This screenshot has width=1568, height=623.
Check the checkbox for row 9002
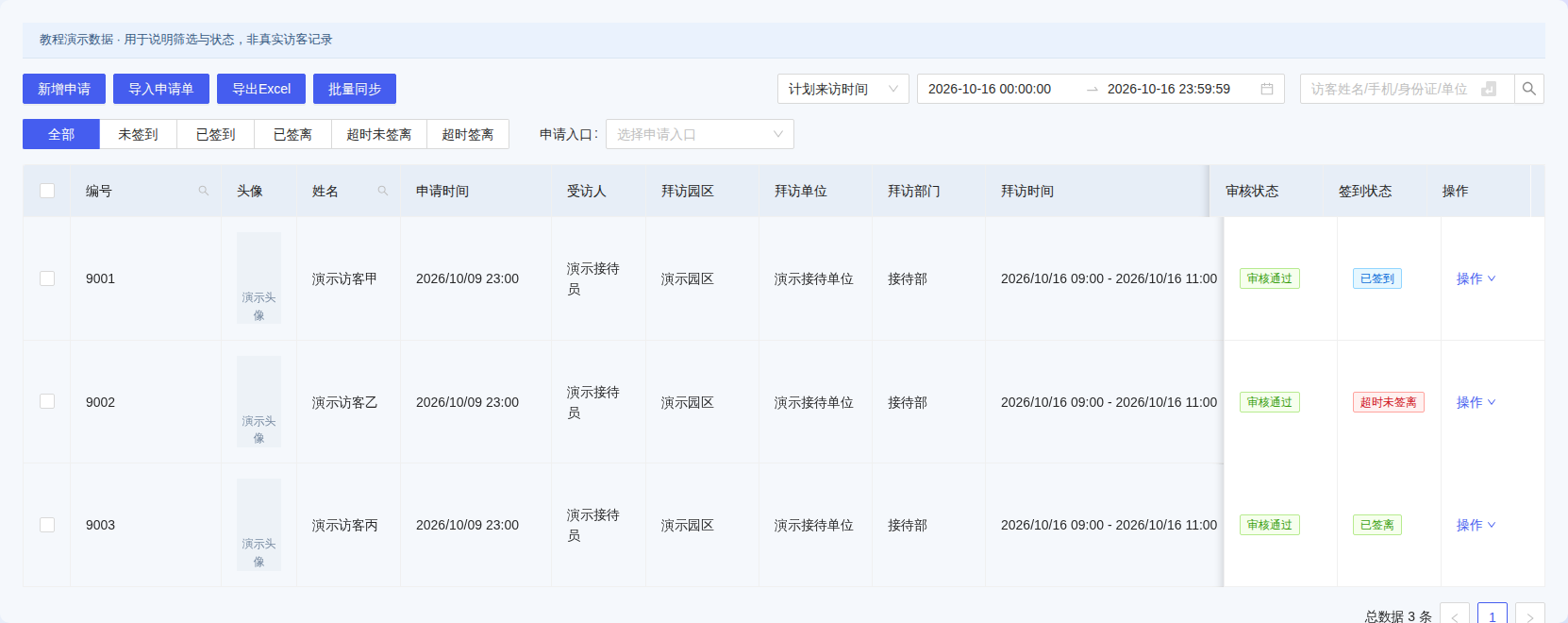click(47, 401)
